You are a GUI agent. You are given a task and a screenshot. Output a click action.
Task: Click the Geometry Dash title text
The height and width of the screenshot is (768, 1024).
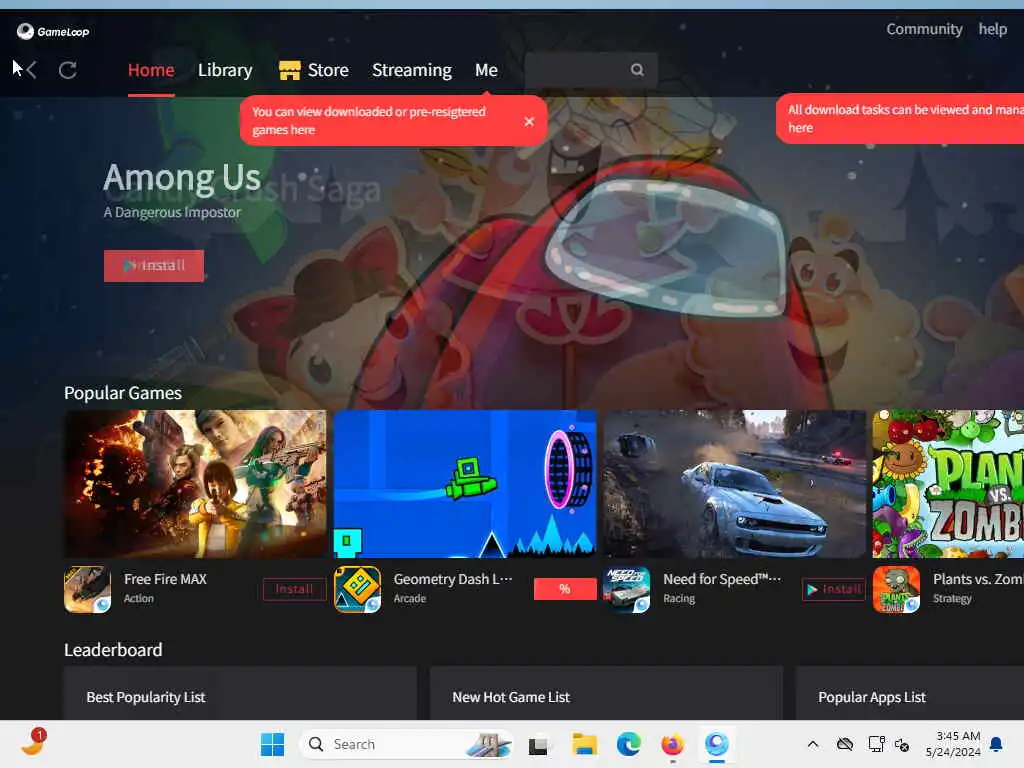pyautogui.click(x=453, y=579)
